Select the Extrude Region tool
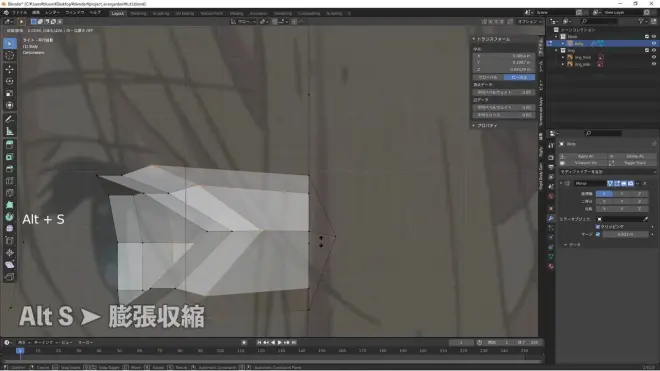Screen dimensions: 660x371 (10, 145)
